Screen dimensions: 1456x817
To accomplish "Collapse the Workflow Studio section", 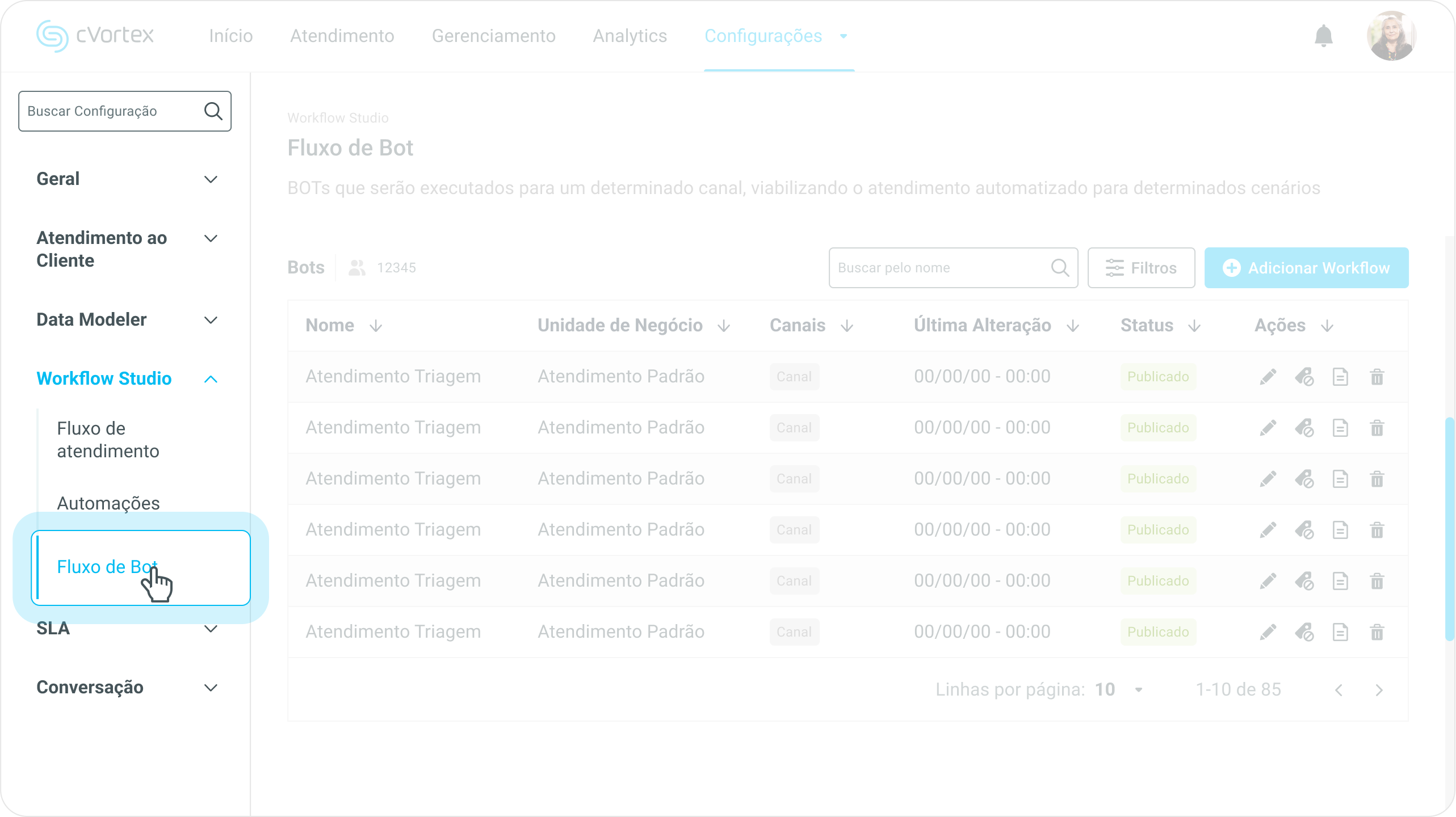I will (211, 379).
